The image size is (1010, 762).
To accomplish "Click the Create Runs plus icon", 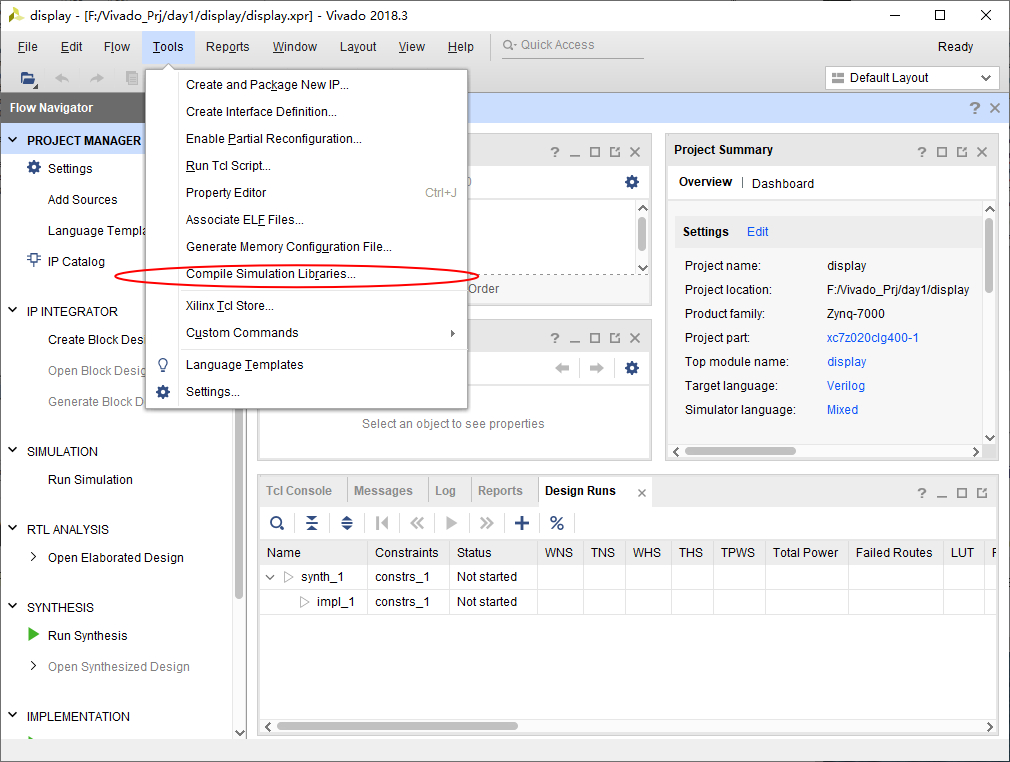I will [522, 523].
